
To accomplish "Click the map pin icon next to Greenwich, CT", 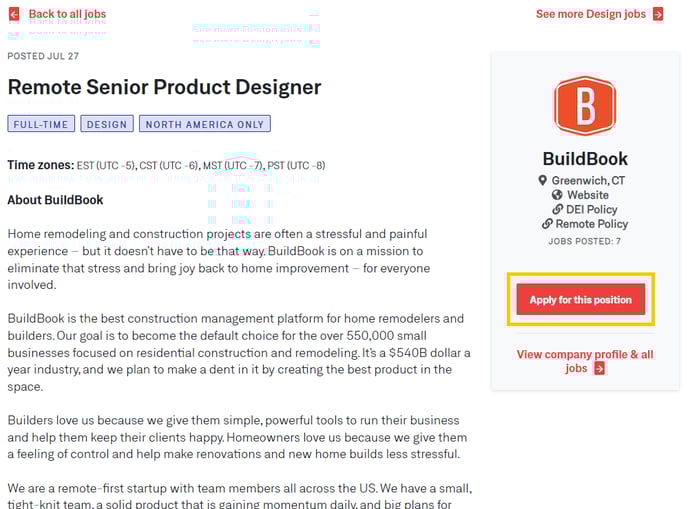I will tap(542, 180).
